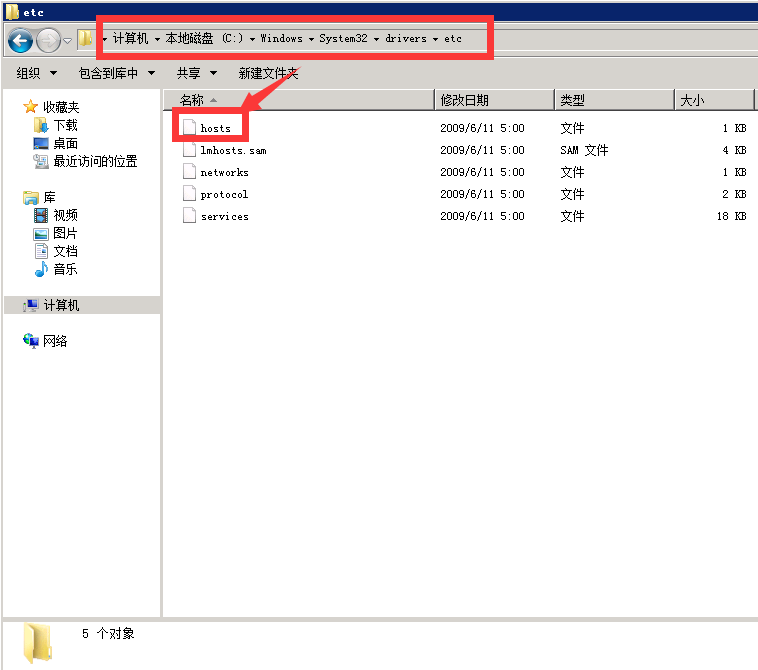Viewport: 758px width, 670px height.
Task: Click the 视频 film icon
Action: point(41,215)
